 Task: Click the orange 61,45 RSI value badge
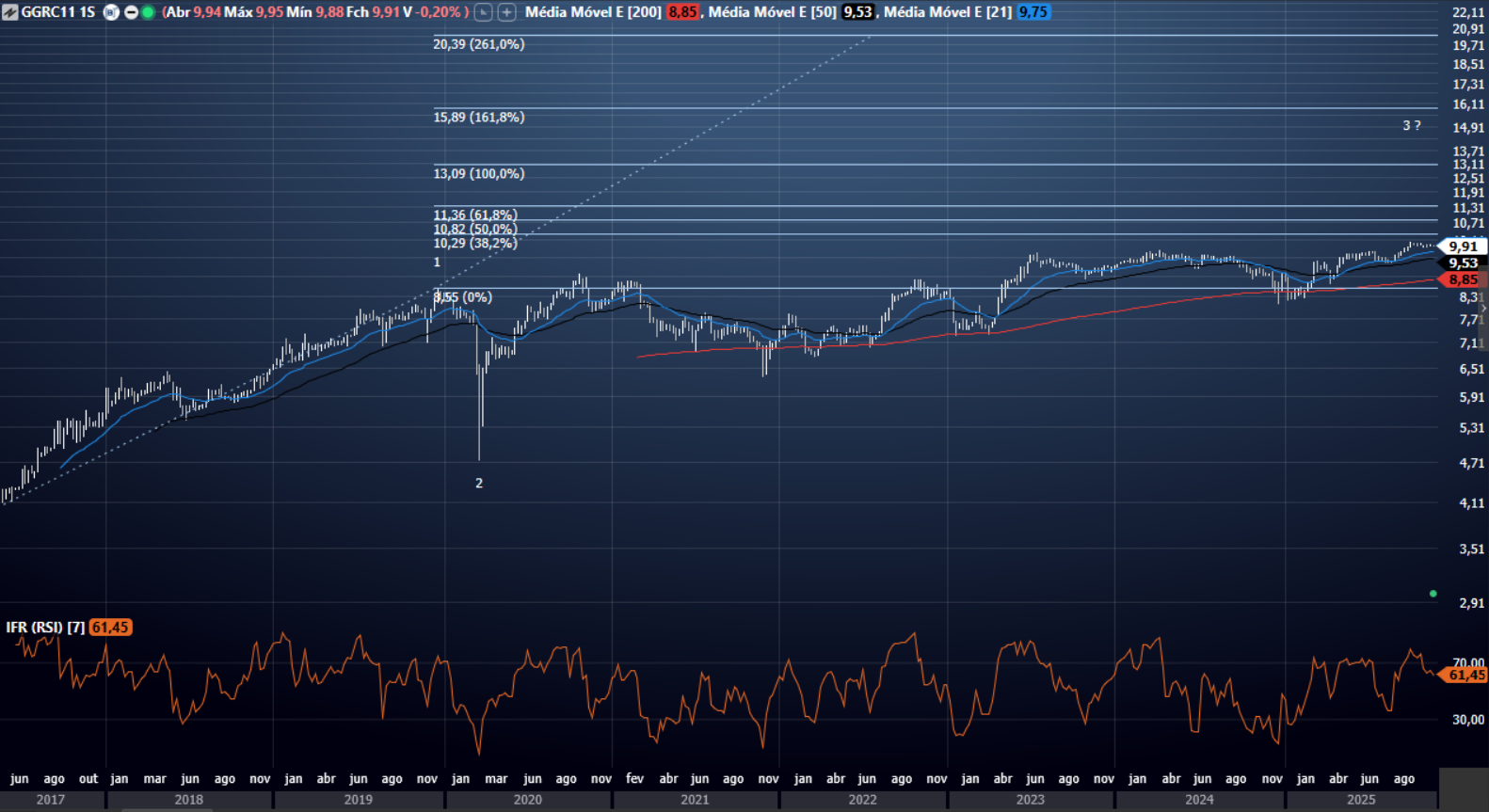click(x=110, y=628)
